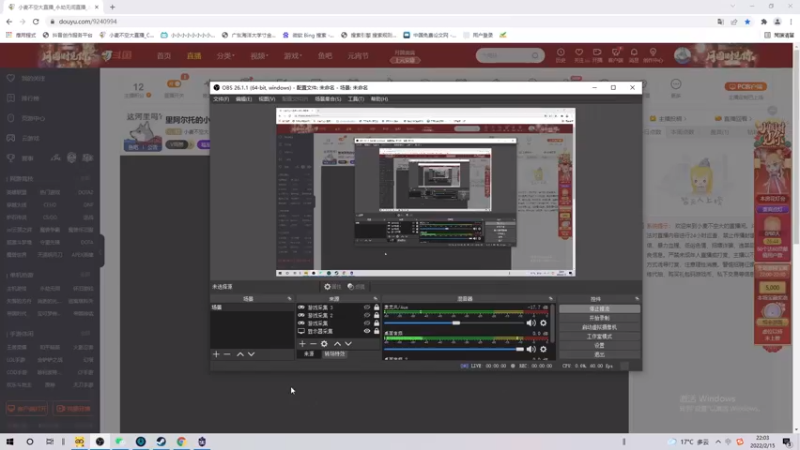Click the Douyu search magnifier icon
This screenshot has height=450, width=800.
pyautogui.click(x=535, y=55)
